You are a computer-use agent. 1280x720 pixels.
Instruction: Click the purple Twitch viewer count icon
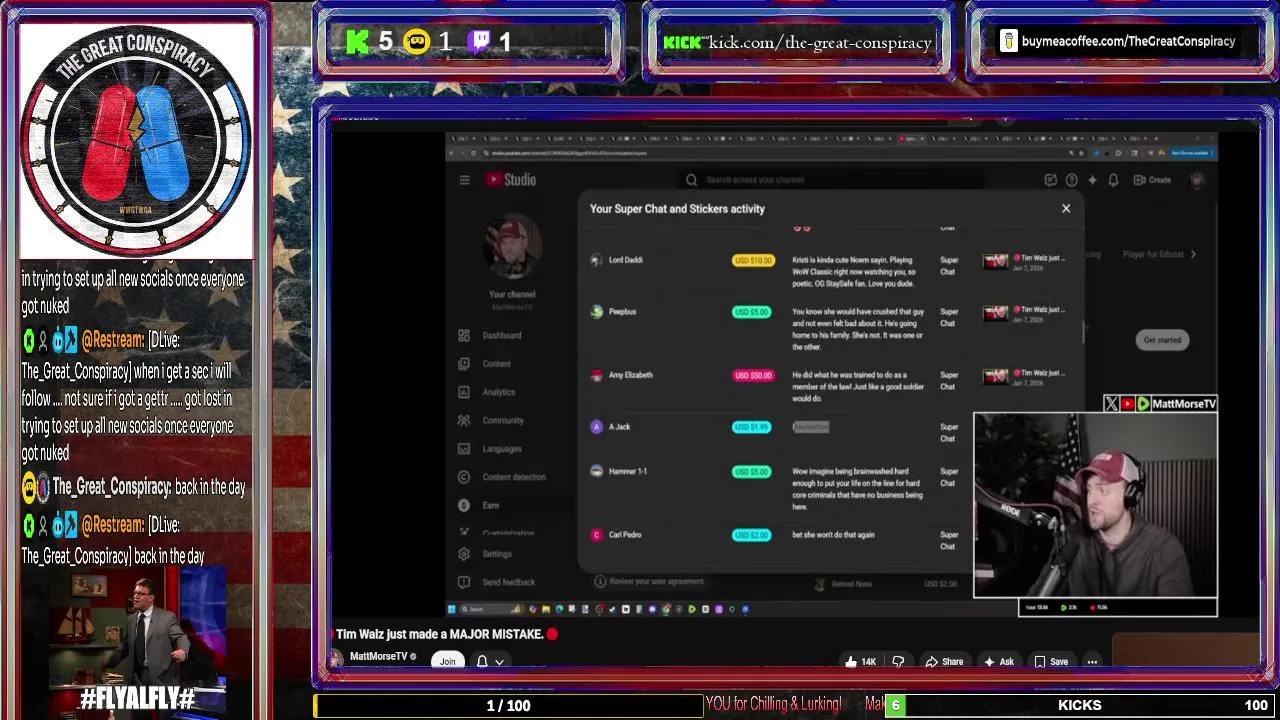(x=480, y=42)
